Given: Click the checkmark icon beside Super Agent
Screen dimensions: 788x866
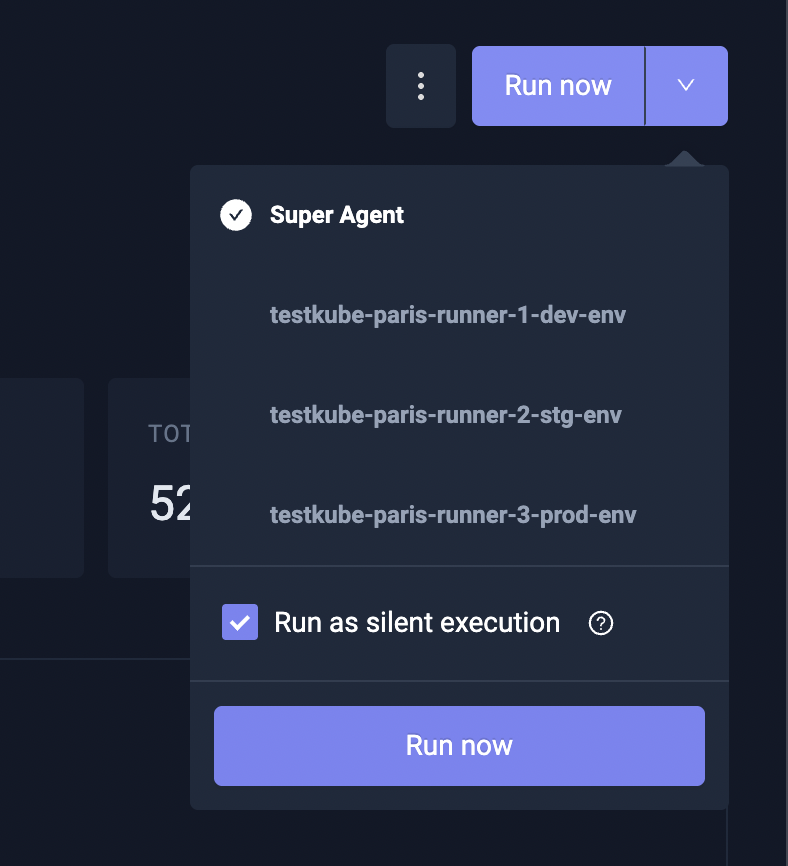Looking at the screenshot, I should click(235, 214).
